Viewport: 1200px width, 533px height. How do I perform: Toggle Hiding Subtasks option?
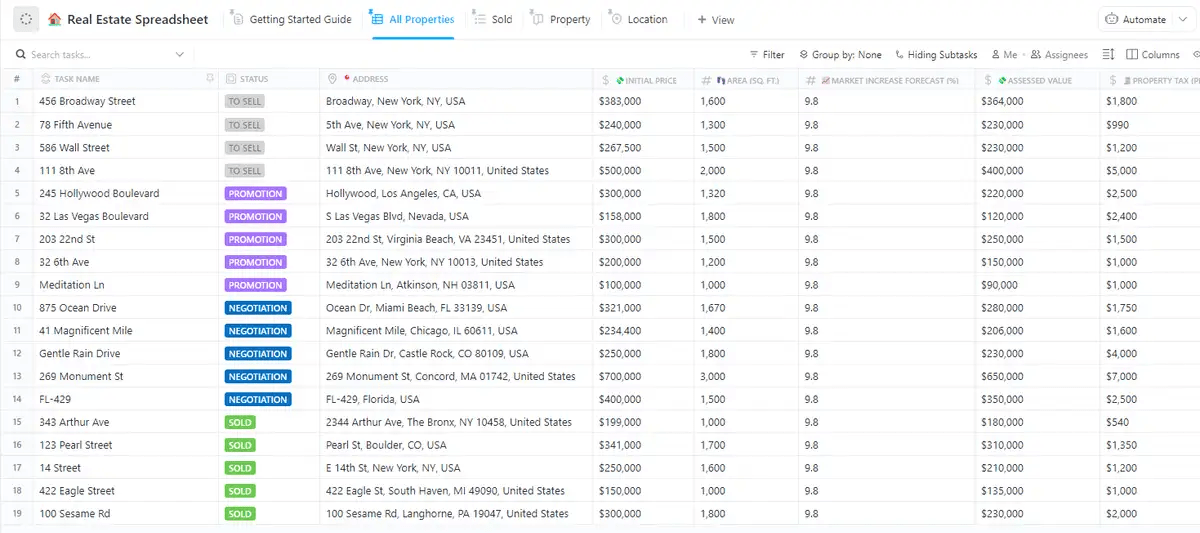click(x=936, y=55)
